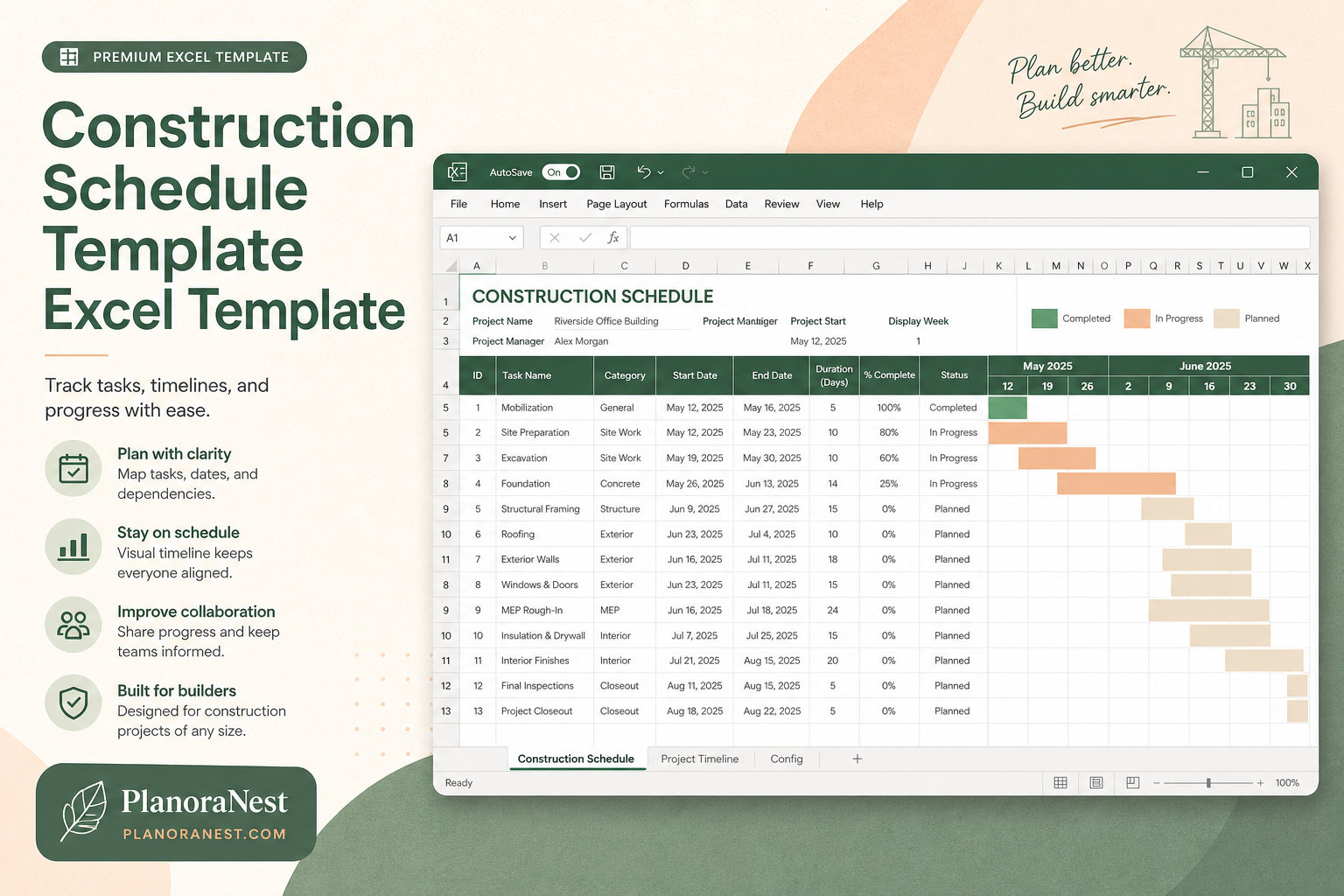Switch to the Project Timeline sheet tab
This screenshot has width=1344, height=896.
click(x=700, y=759)
